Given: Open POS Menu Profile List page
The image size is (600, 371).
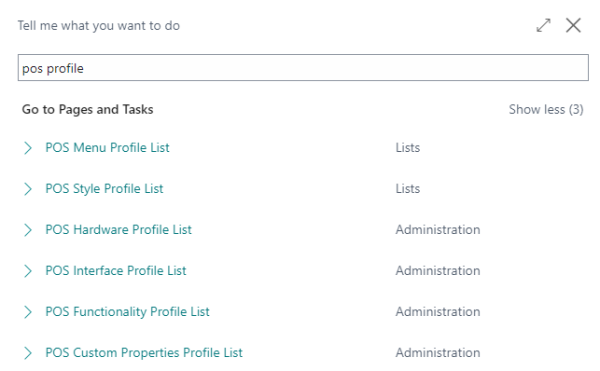Looking at the screenshot, I should pyautogui.click(x=107, y=148).
